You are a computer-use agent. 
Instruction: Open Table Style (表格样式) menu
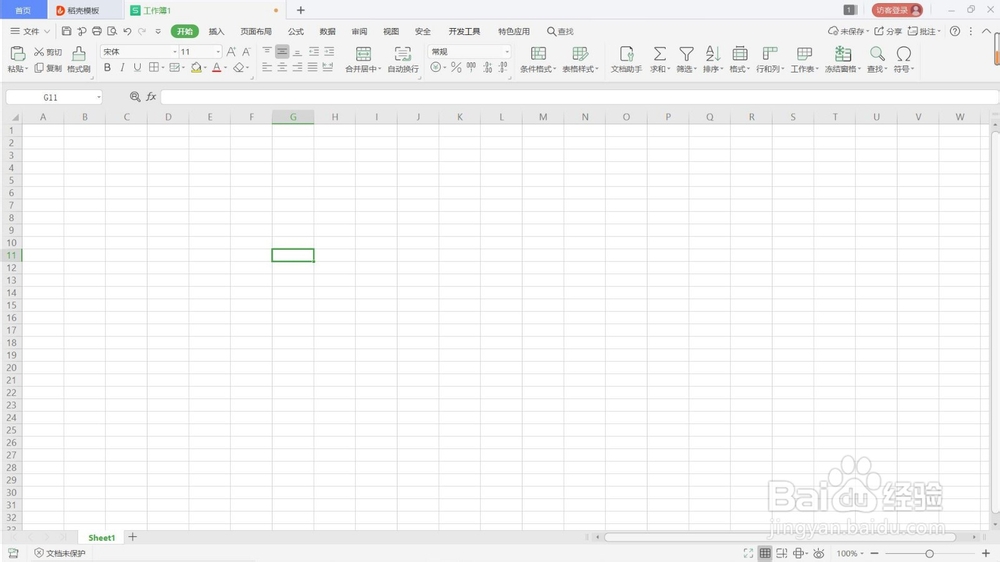pyautogui.click(x=580, y=59)
